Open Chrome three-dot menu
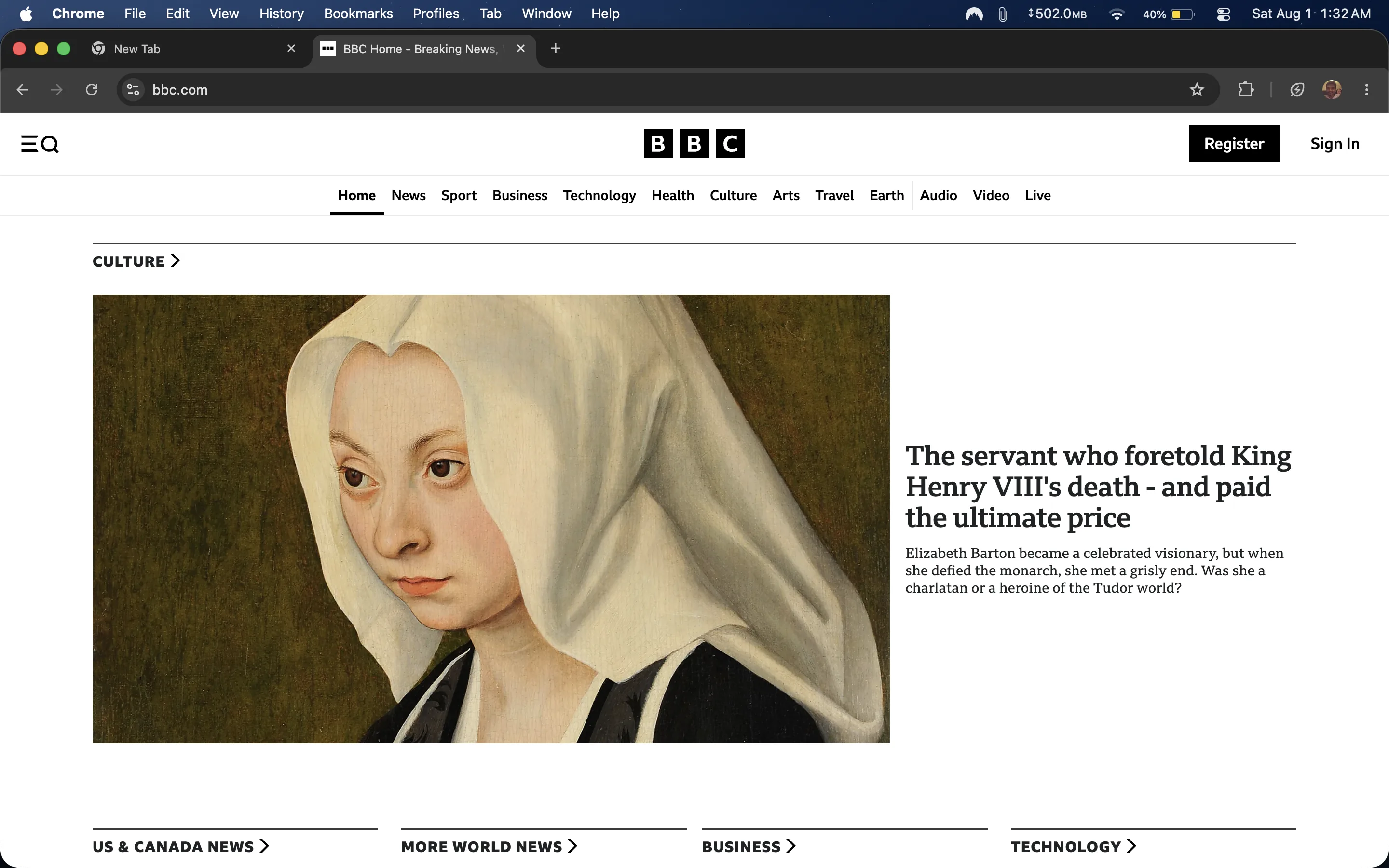The height and width of the screenshot is (868, 1389). (1367, 90)
